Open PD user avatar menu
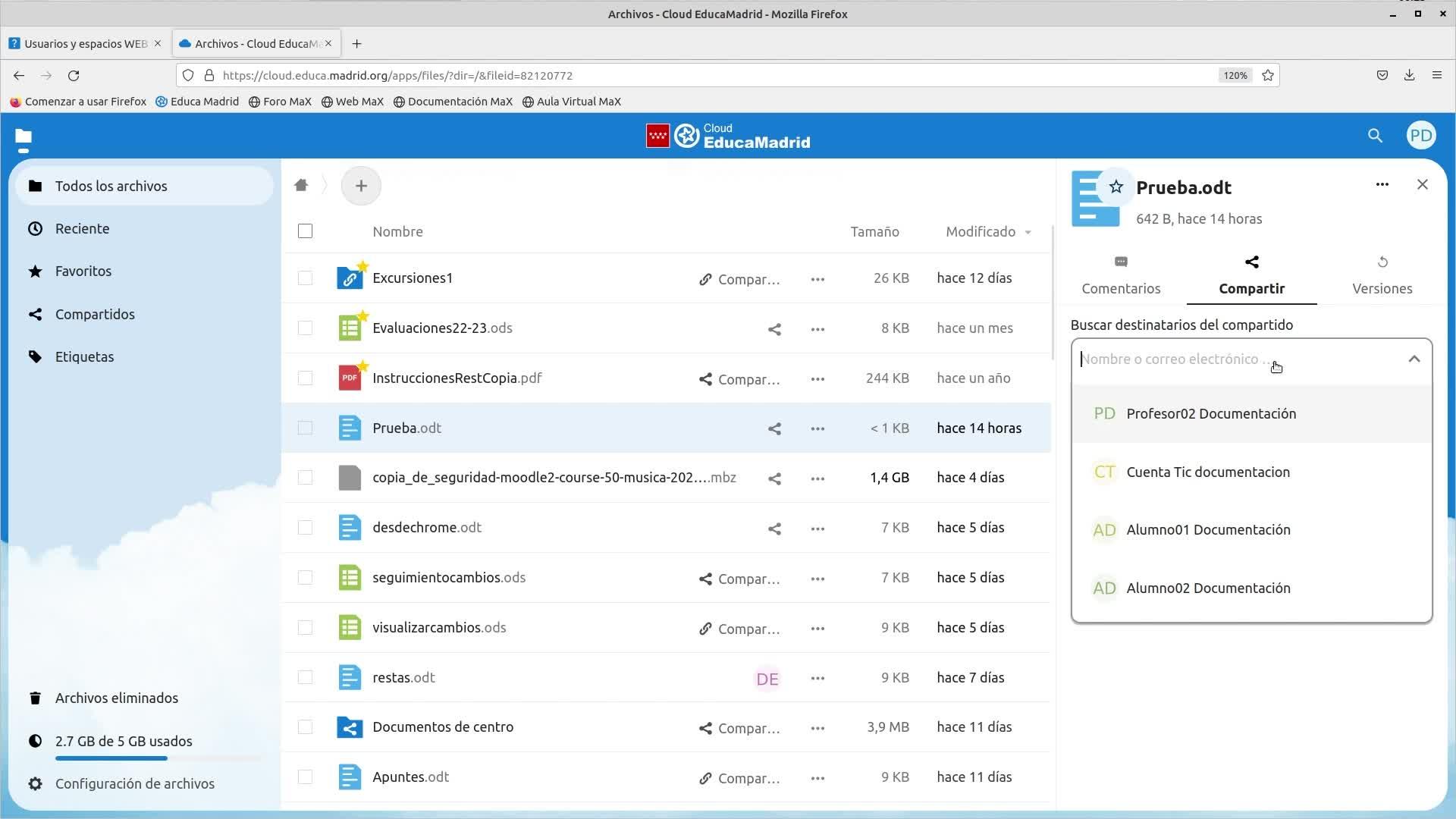 pyautogui.click(x=1420, y=136)
